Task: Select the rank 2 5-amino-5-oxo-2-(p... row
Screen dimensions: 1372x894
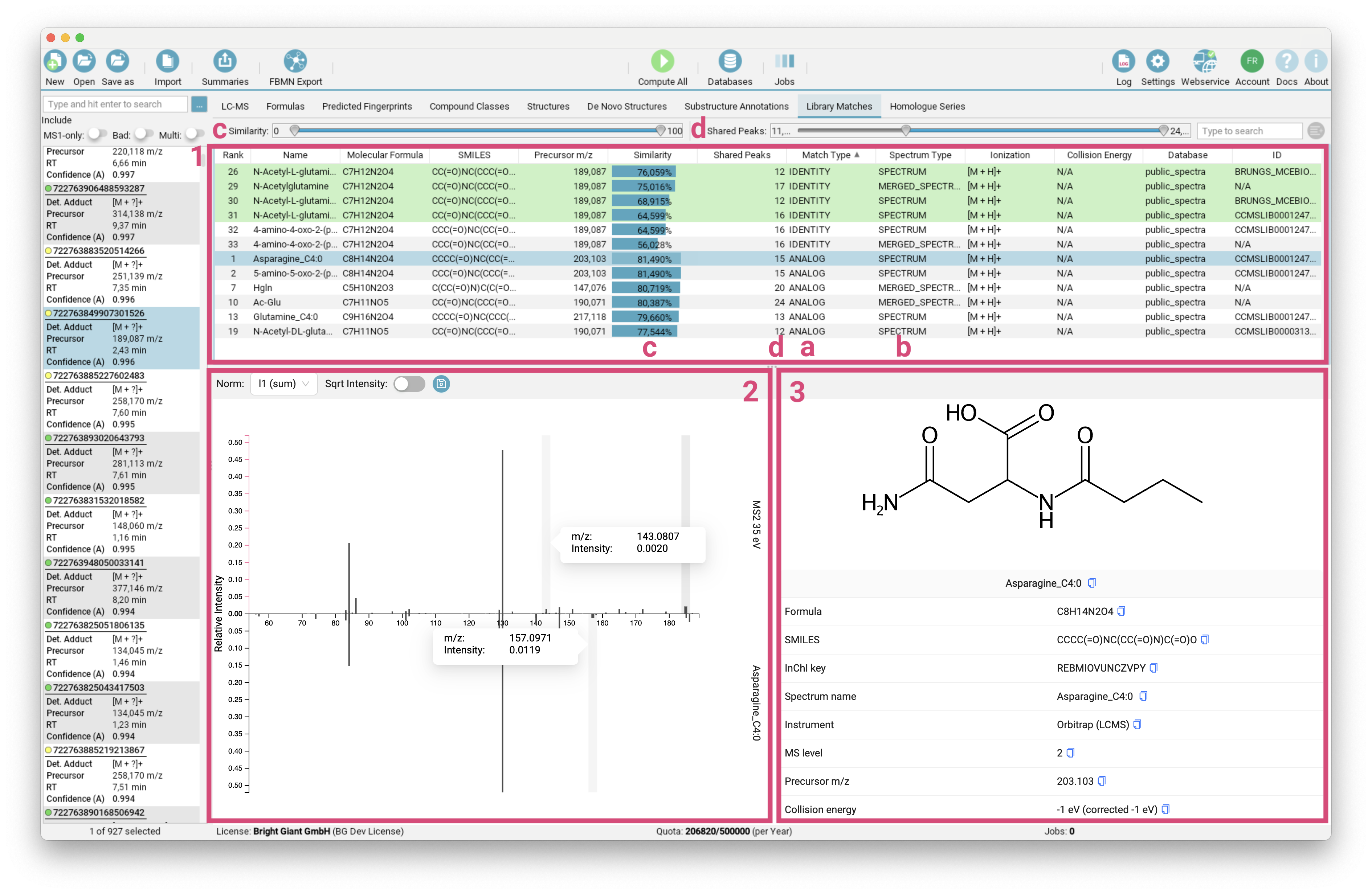Action: pyautogui.click(x=767, y=273)
